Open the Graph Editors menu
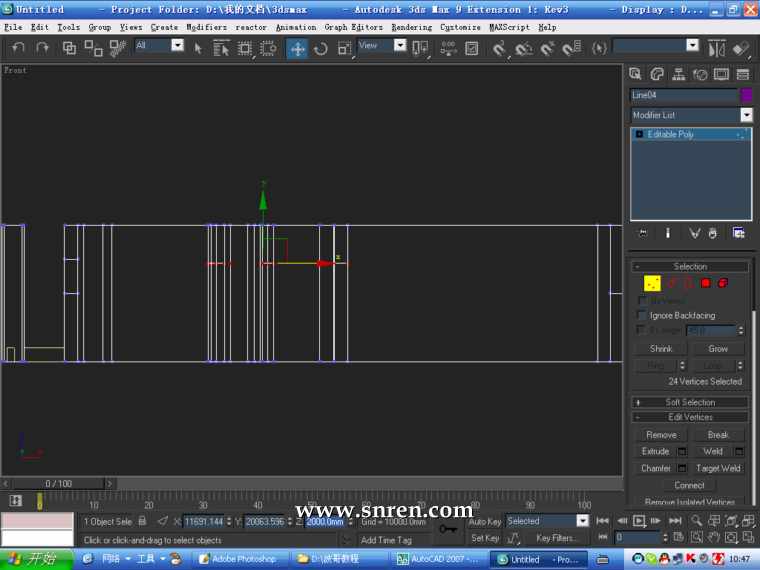 353,28
